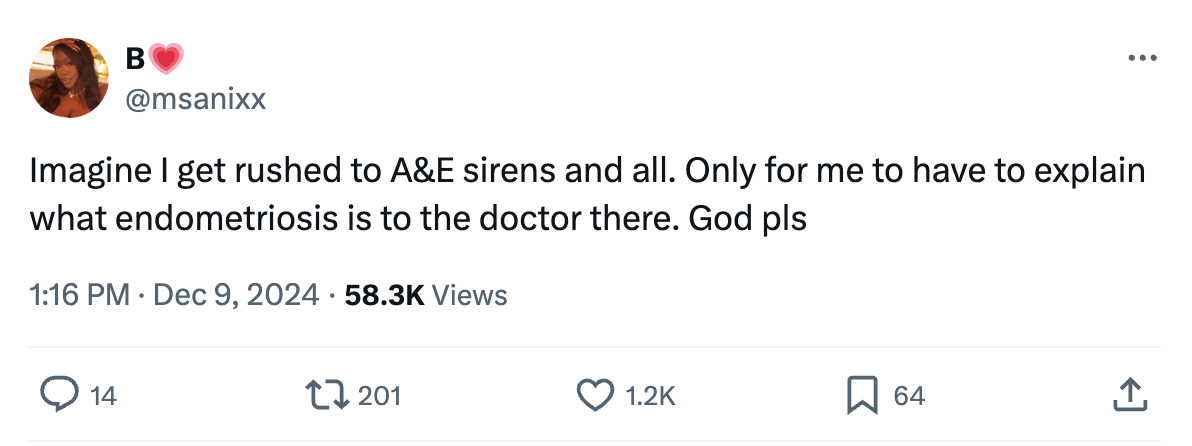Click the display name B
Screen dimensions: 1192x446
(135, 60)
